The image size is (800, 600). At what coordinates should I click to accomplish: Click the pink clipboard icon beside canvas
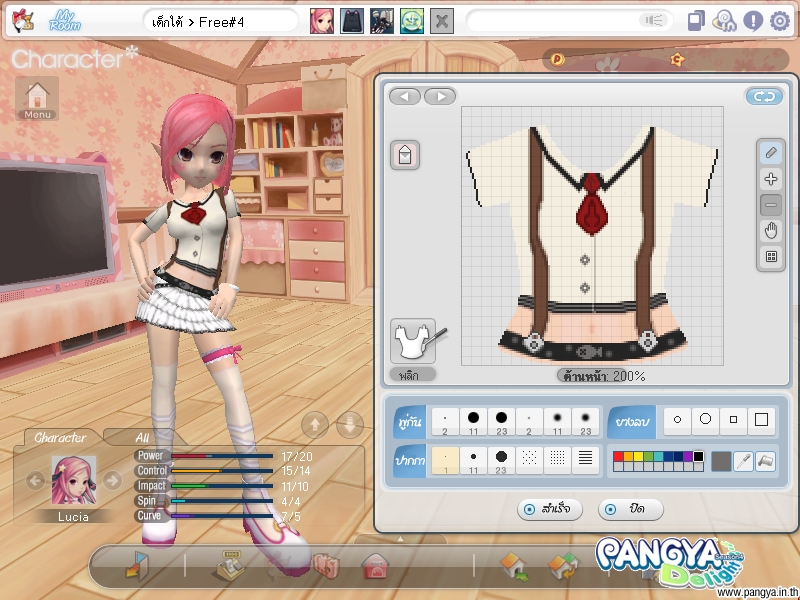[x=405, y=155]
